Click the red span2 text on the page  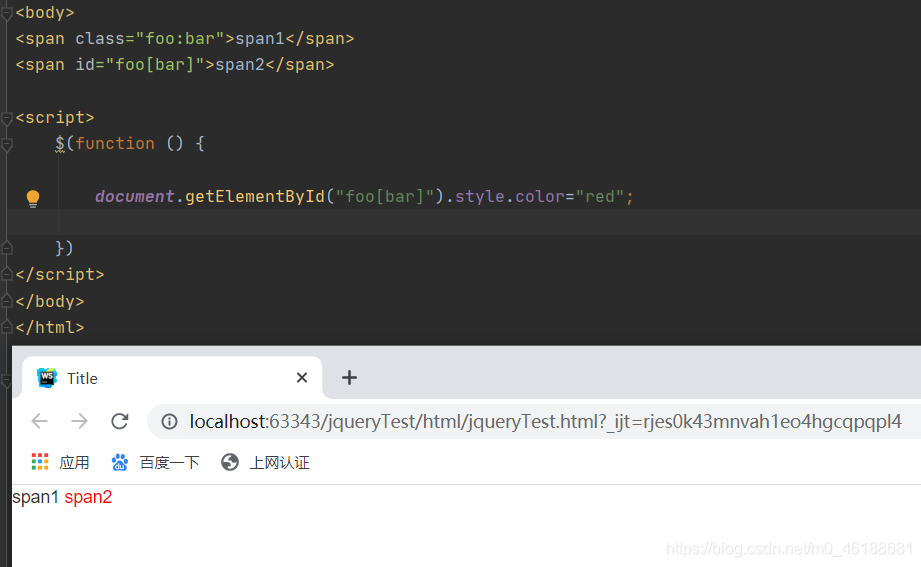pos(88,497)
